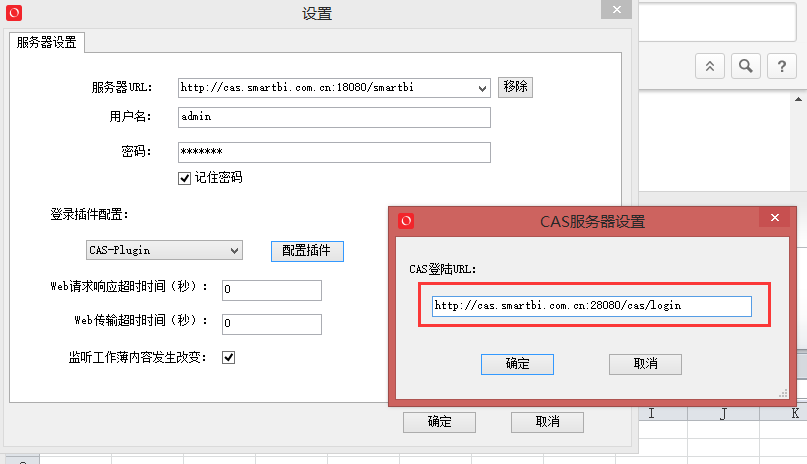This screenshot has height=464, width=807.
Task: Open the CAS-Plugin login plugin dropdown
Action: coord(164,250)
